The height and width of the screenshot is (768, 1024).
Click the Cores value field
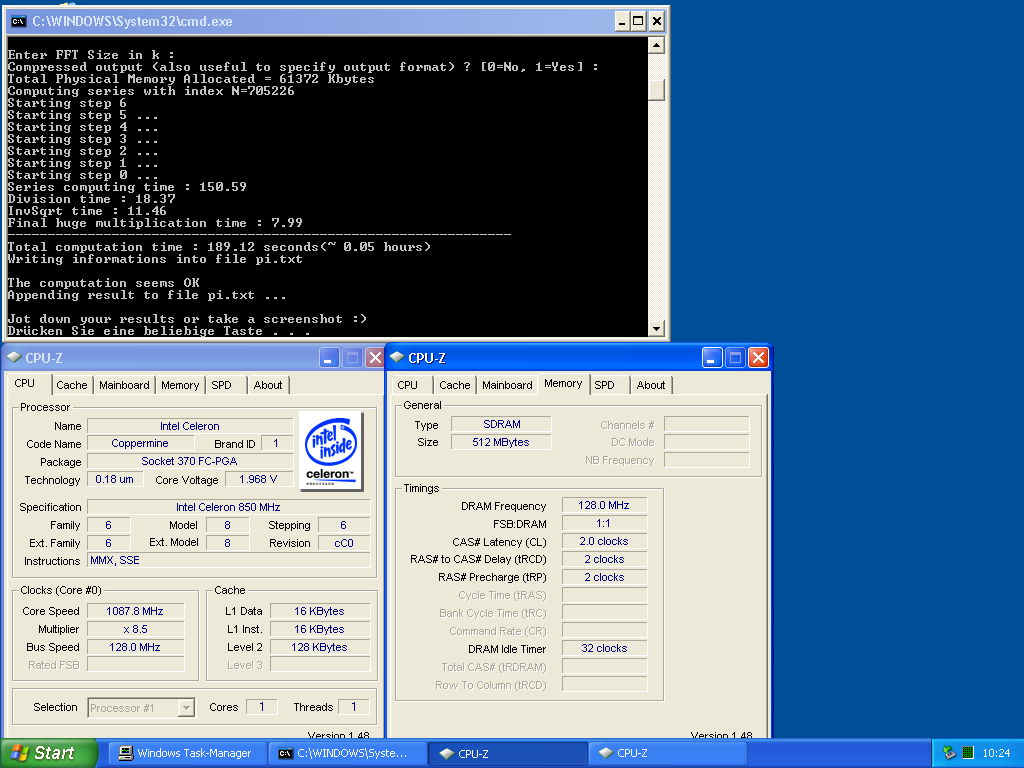(262, 707)
